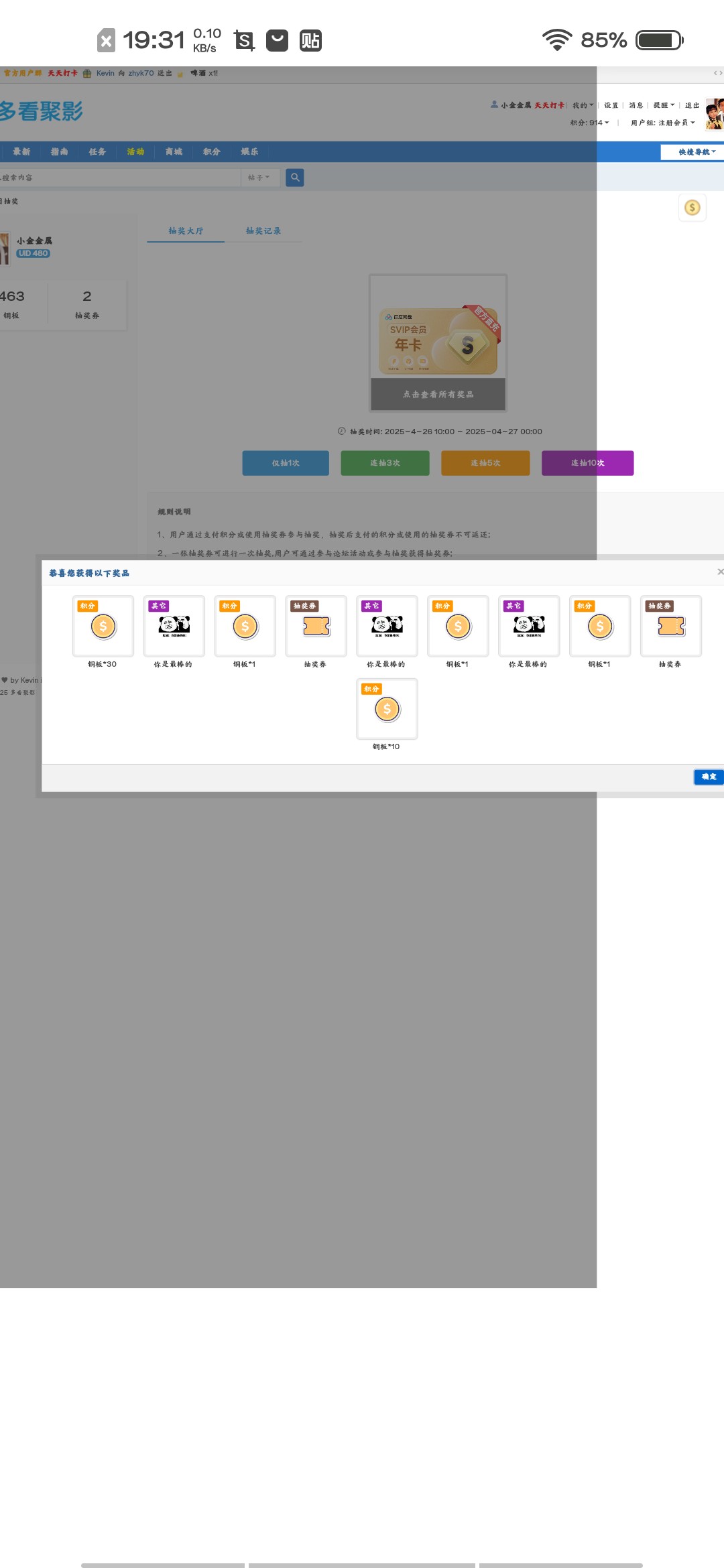Click the last 抽奖券 ticket prize icon
Viewport: 724px width, 1568px height.
click(x=671, y=627)
